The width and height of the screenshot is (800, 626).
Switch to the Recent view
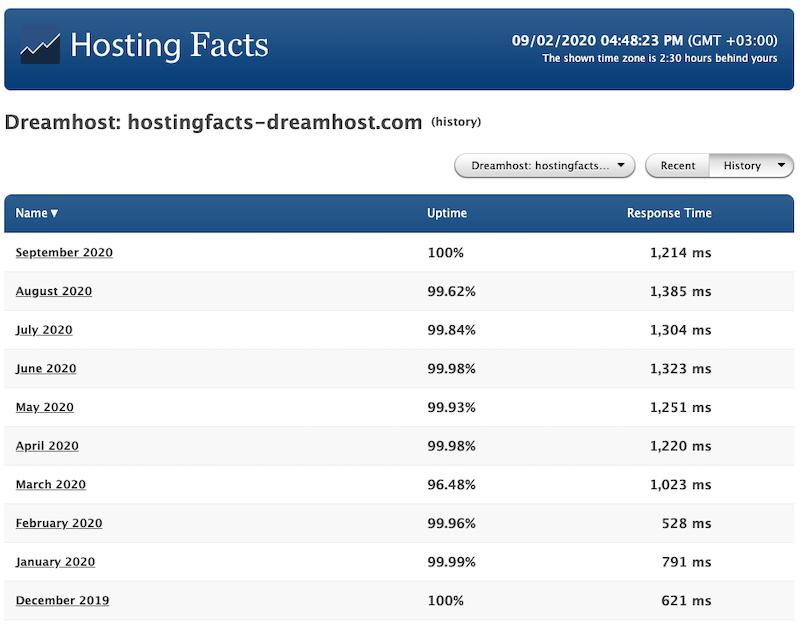[x=678, y=166]
